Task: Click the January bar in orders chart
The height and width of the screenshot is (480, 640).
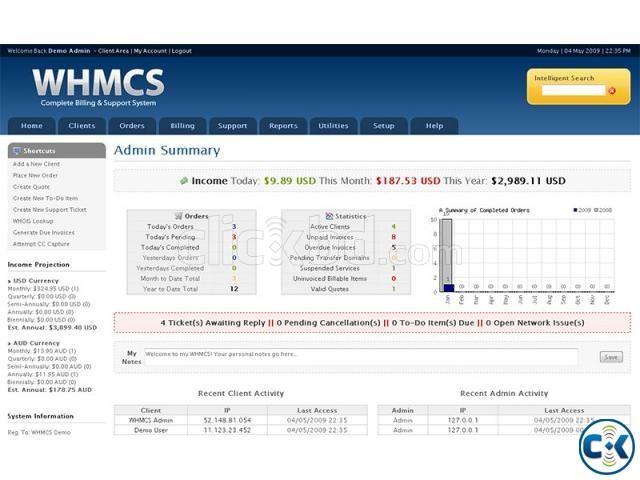Action: [447, 254]
